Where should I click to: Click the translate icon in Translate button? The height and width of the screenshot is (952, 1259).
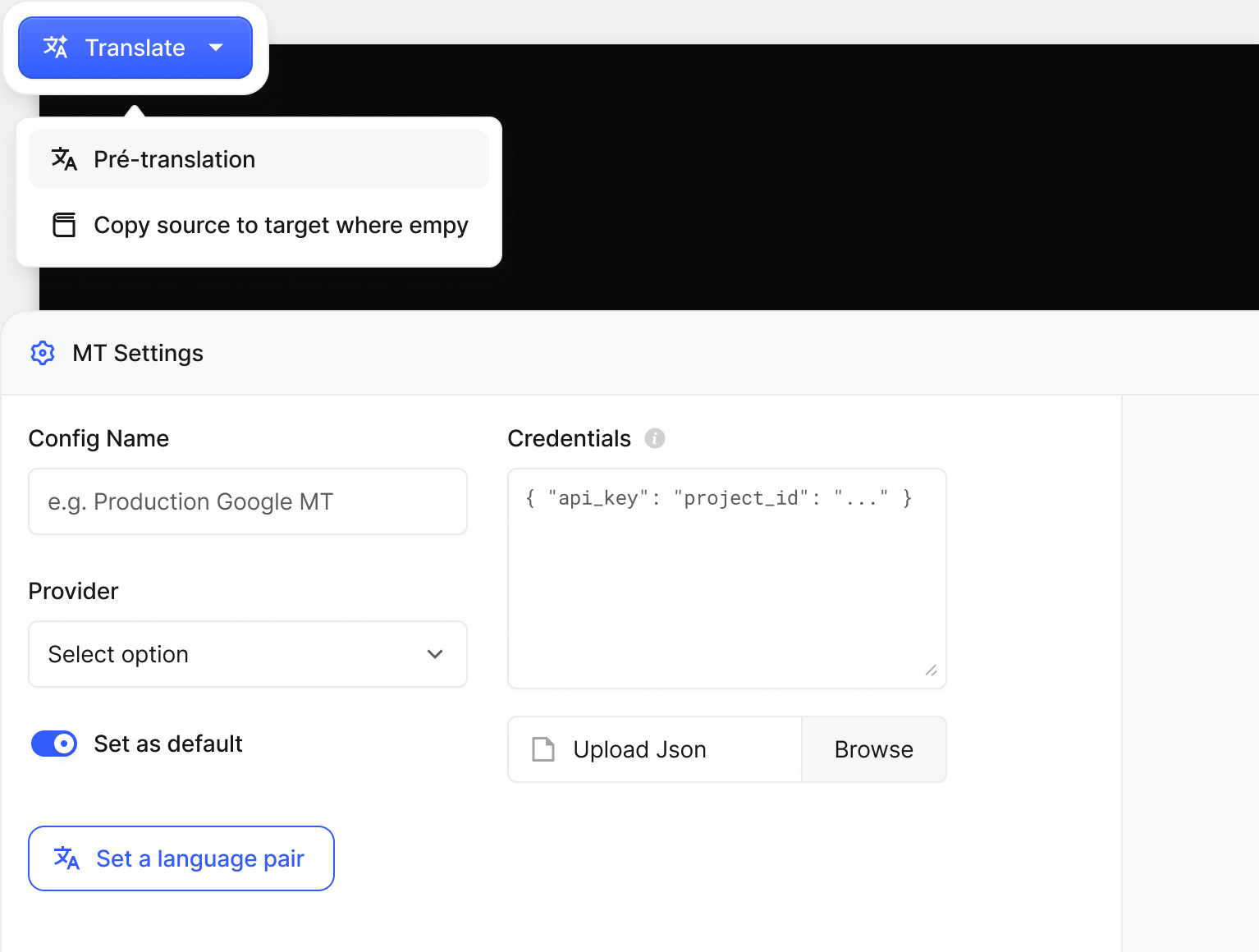pos(56,48)
